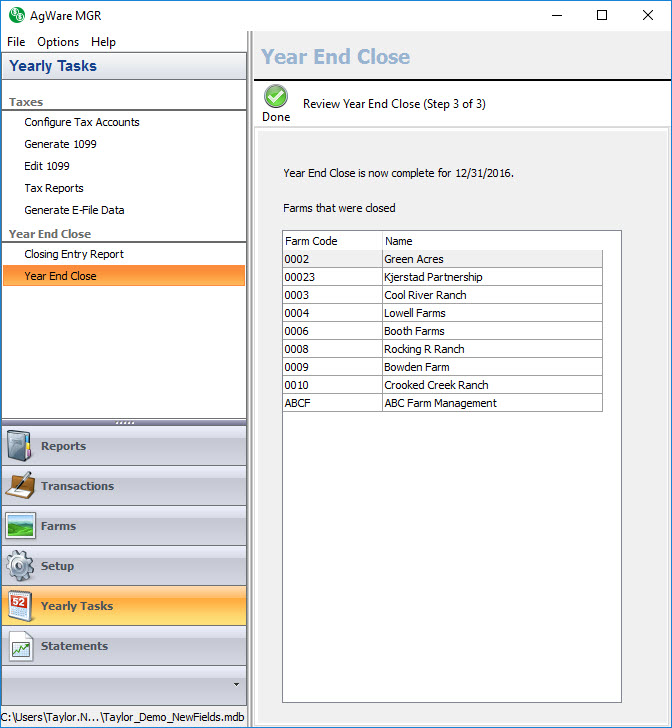Click the navigation pane splitter grip

point(124,423)
